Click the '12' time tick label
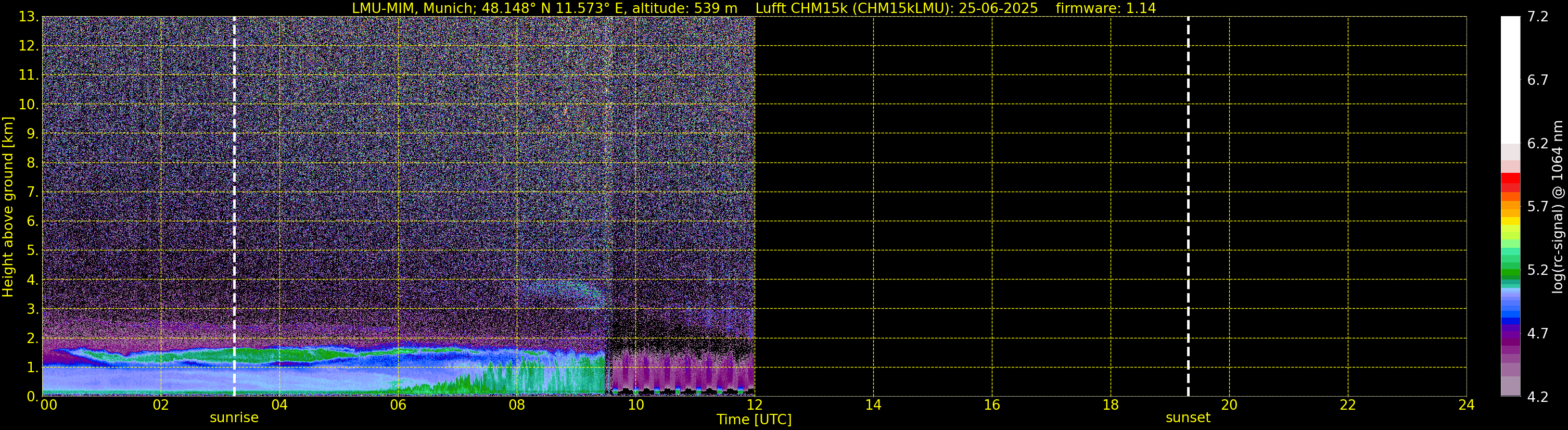The height and width of the screenshot is (430, 1568). (x=754, y=405)
